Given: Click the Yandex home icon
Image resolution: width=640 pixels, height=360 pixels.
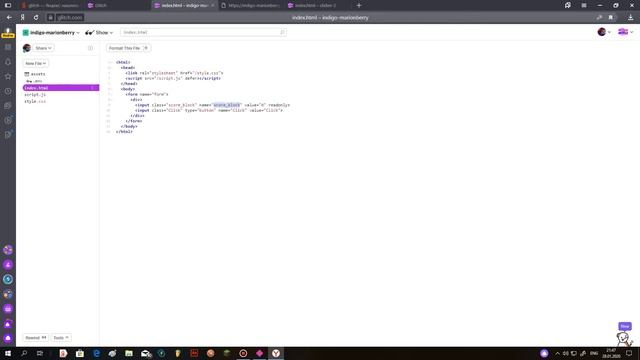Looking at the screenshot, I should tap(22, 18).
